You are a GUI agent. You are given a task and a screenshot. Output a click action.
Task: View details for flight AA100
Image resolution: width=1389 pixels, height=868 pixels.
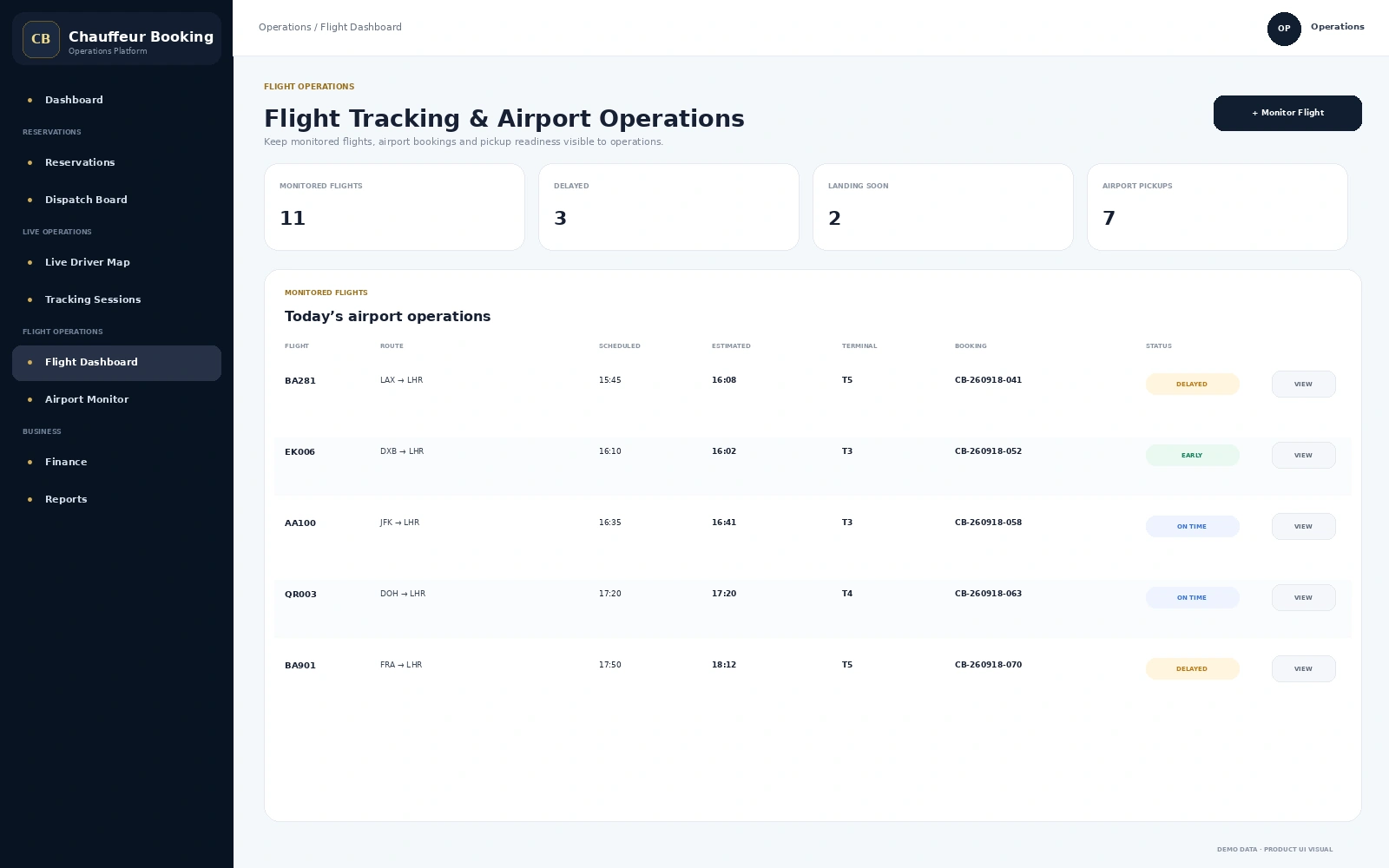[1303, 526]
